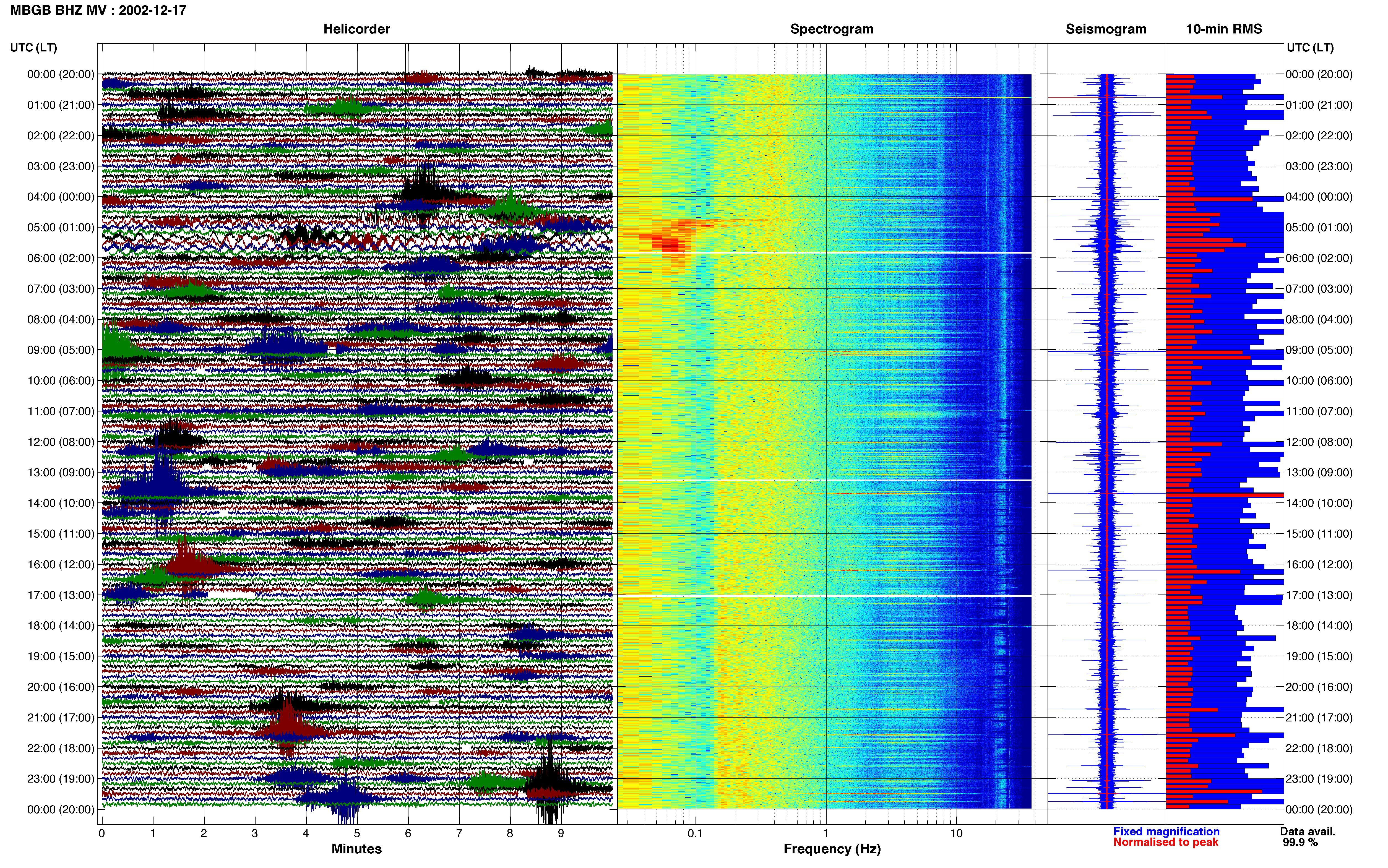Select the 'Spectrogram' panel heading
The width and height of the screenshot is (1388, 868).
[x=832, y=29]
